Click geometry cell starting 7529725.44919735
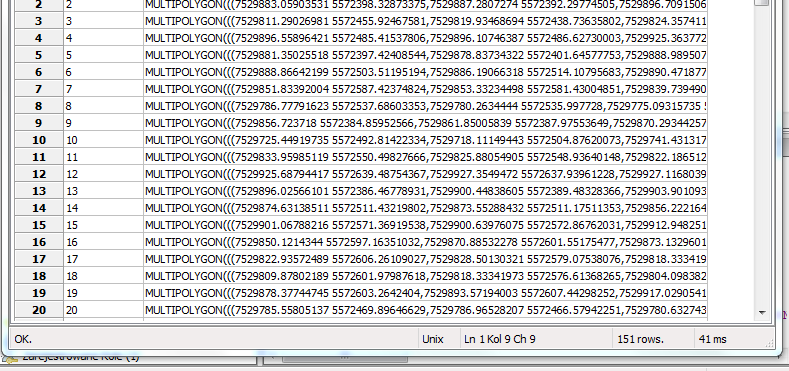789x371 pixels. (426, 140)
